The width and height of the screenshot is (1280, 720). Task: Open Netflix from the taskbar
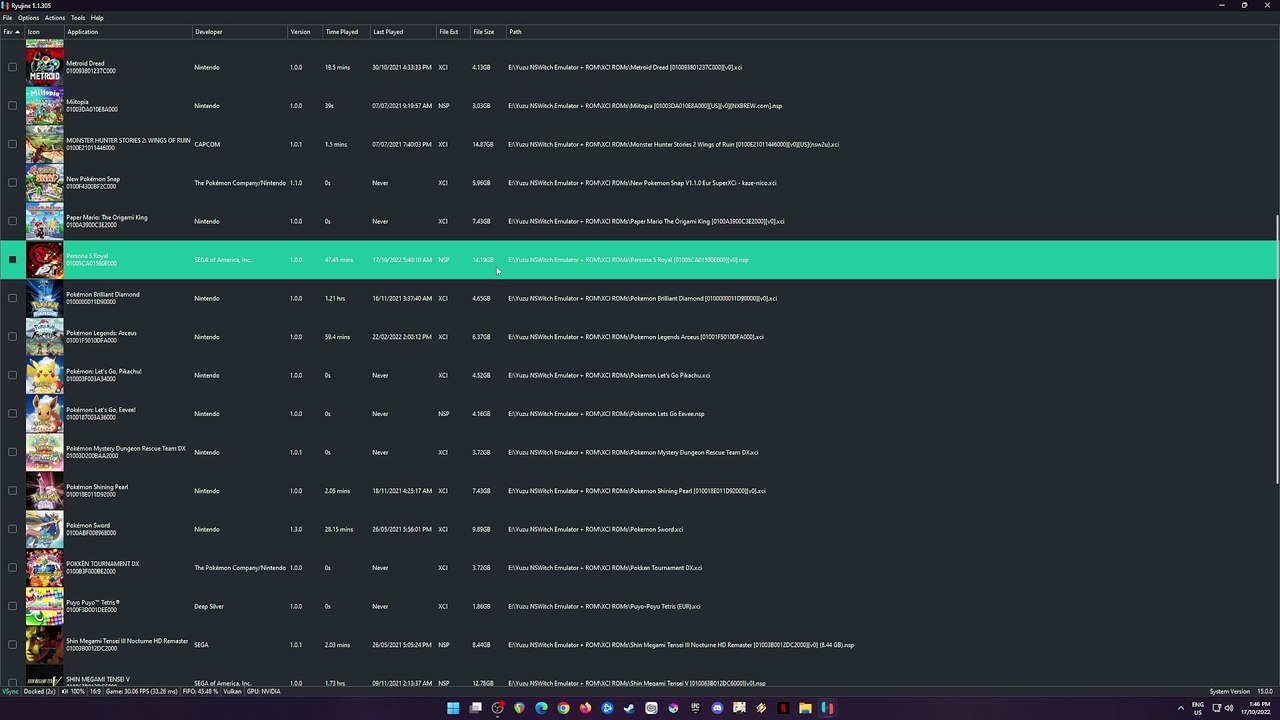783,708
